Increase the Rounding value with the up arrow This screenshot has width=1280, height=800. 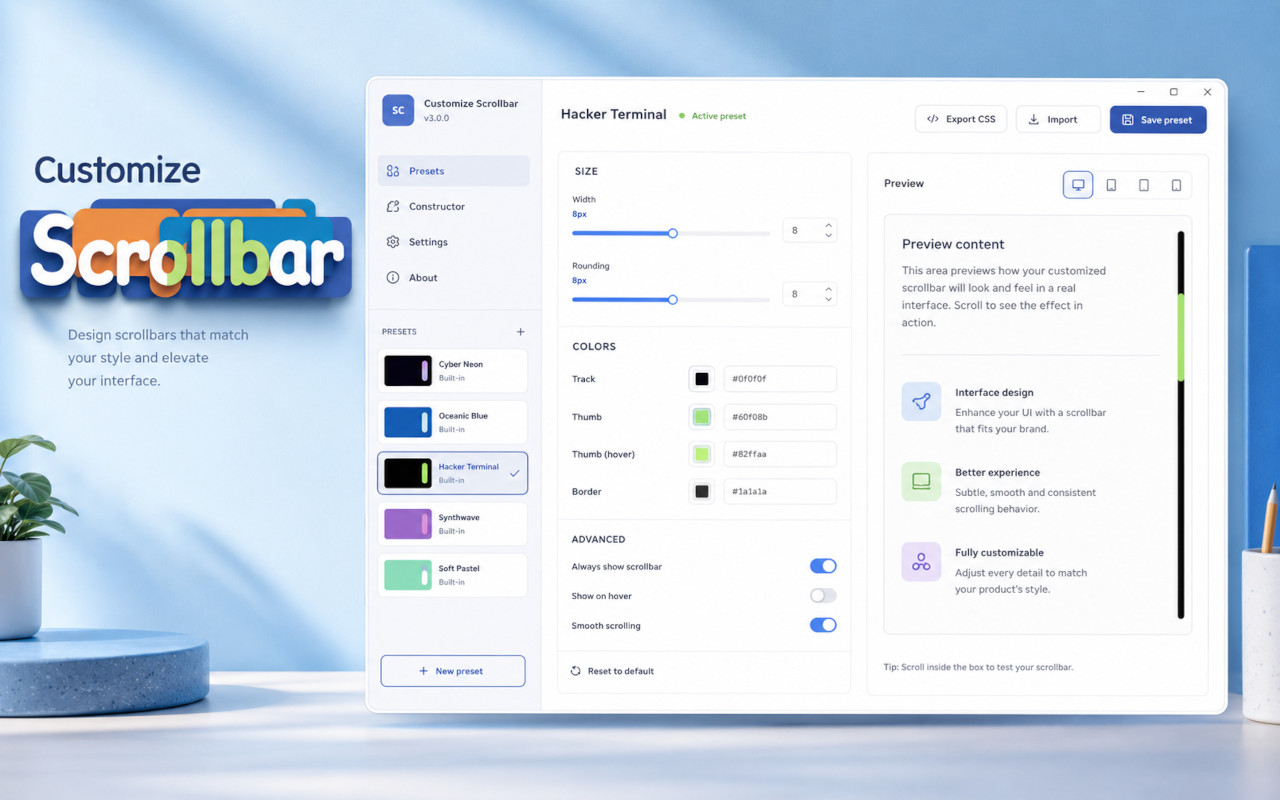[x=829, y=289]
